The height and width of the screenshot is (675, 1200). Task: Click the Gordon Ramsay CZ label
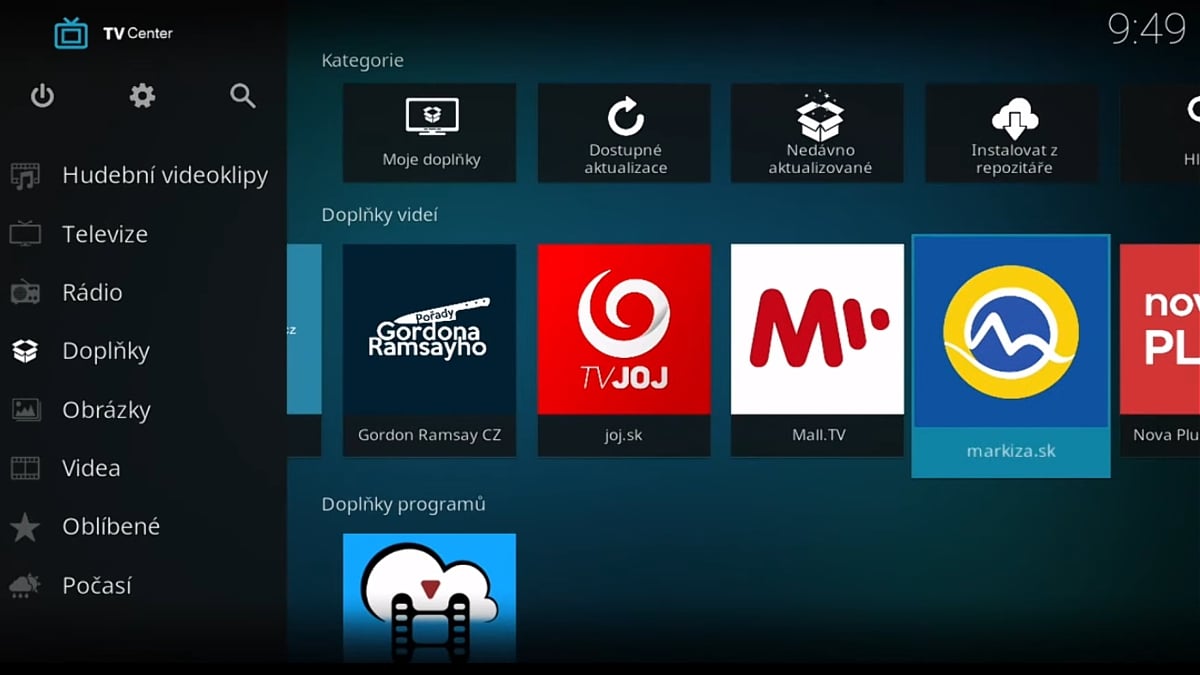[x=430, y=435]
